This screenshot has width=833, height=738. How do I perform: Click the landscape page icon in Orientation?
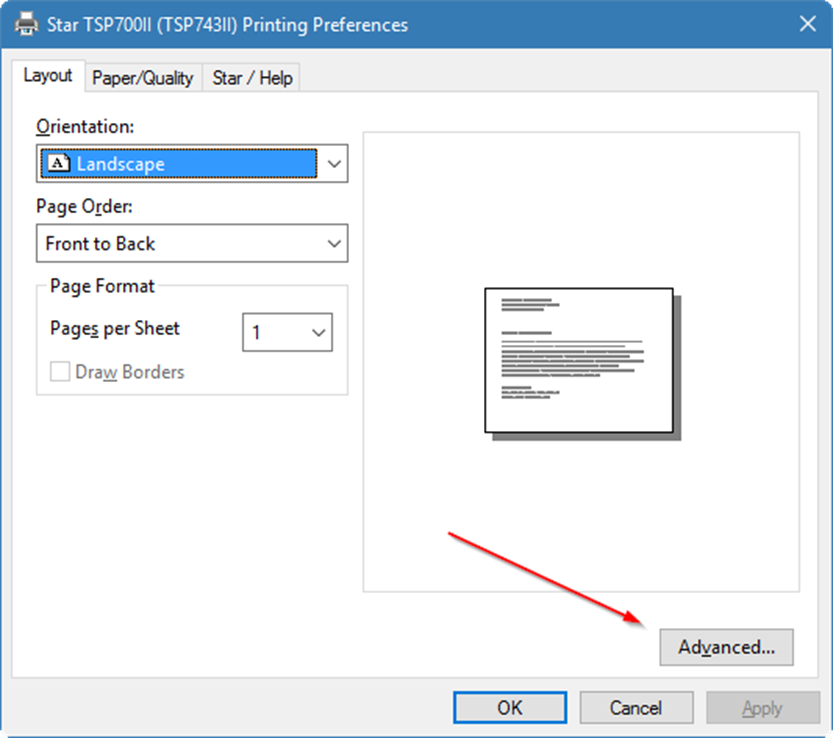tap(59, 164)
